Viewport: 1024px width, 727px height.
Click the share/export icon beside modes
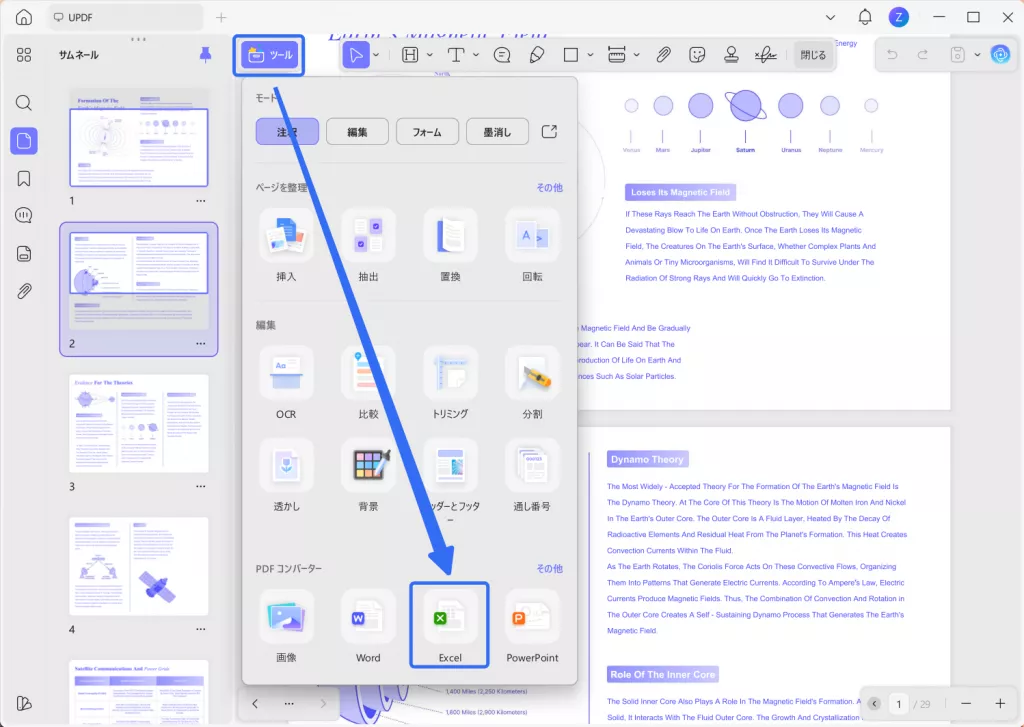point(549,132)
